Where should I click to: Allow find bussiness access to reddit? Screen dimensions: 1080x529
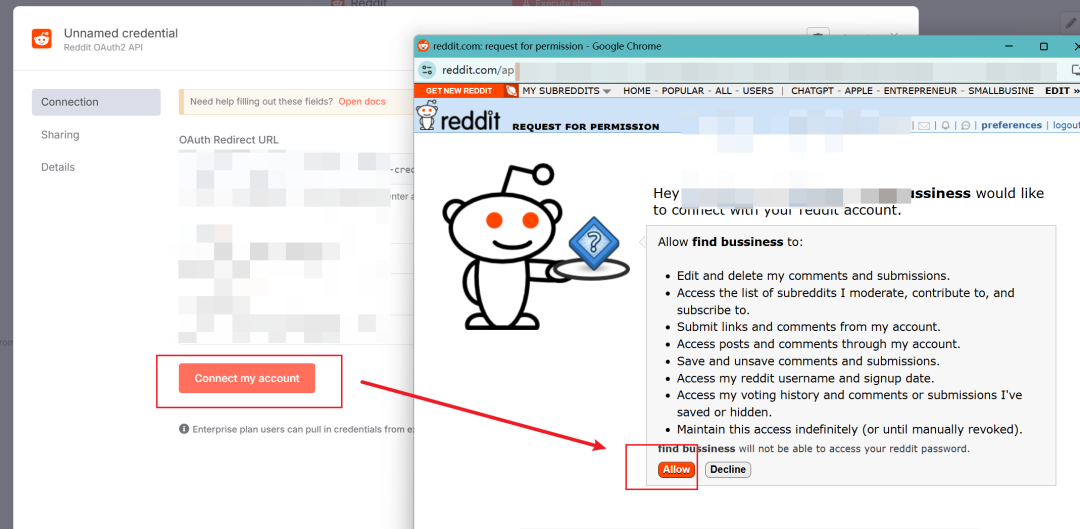click(676, 470)
